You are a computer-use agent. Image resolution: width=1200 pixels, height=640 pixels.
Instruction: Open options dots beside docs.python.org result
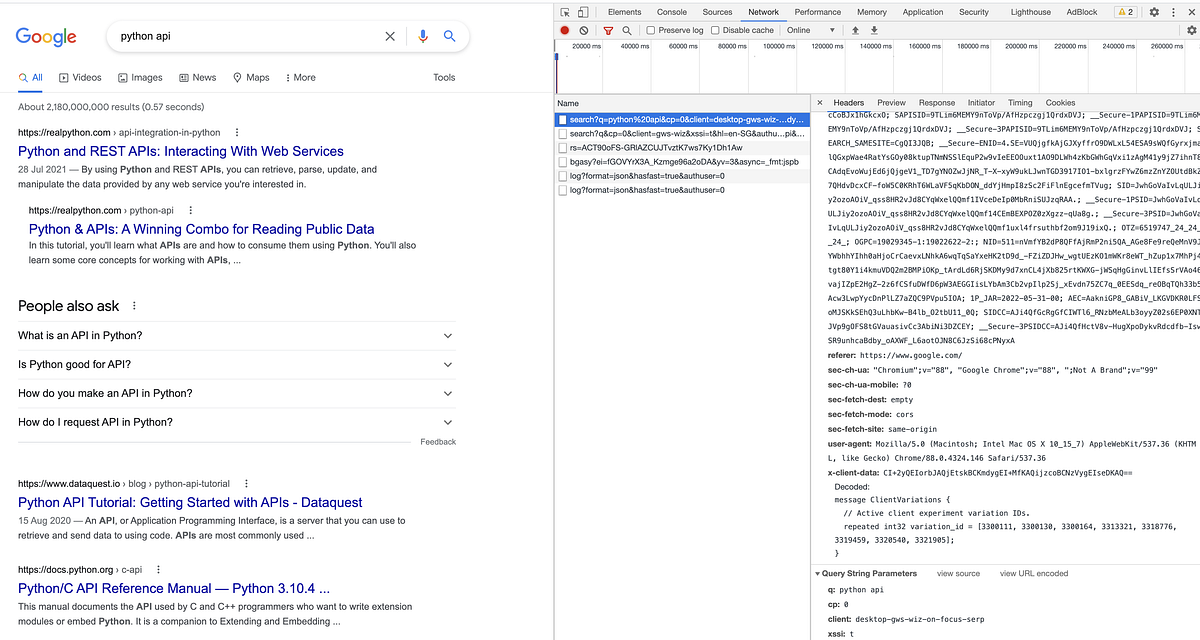pos(157,570)
